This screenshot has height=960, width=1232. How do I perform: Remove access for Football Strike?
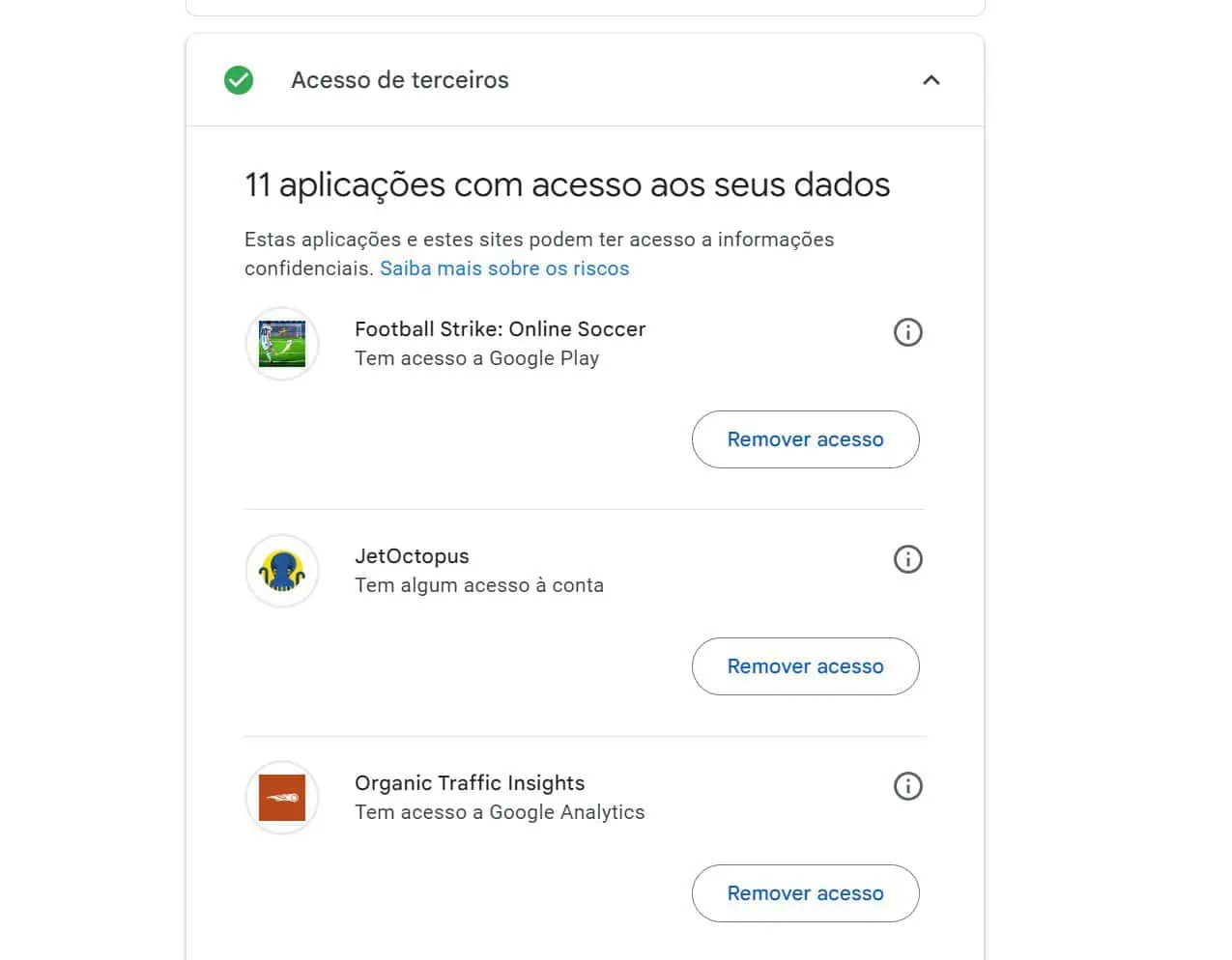pyautogui.click(x=805, y=439)
